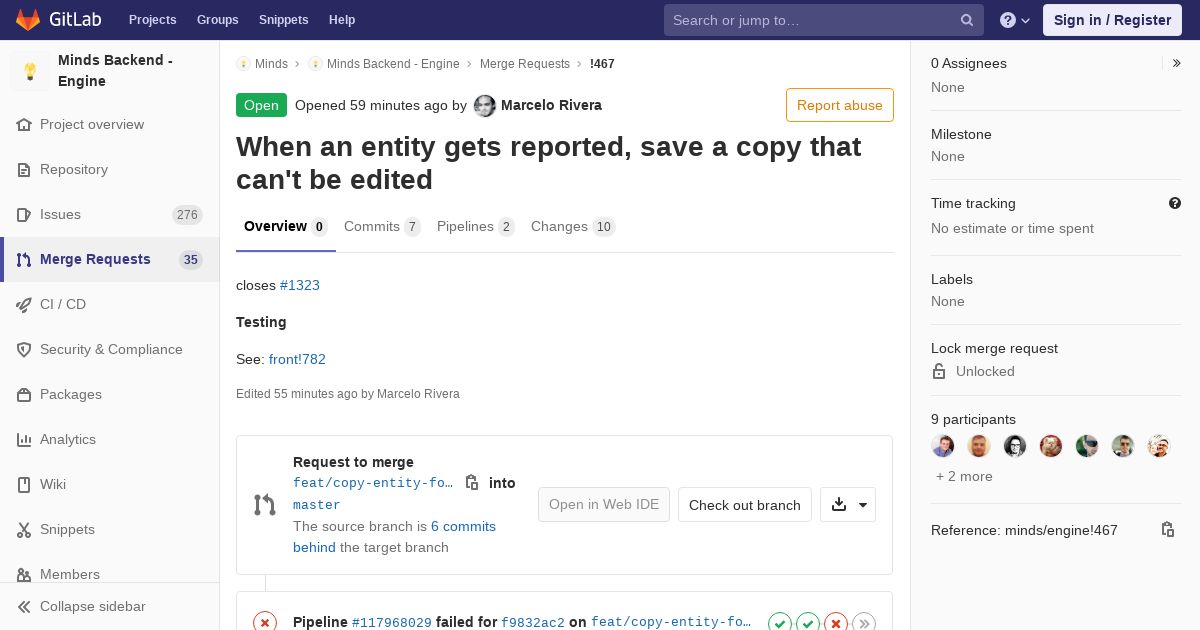1200x630 pixels.
Task: Click the seventh participant avatar
Action: click(1159, 446)
